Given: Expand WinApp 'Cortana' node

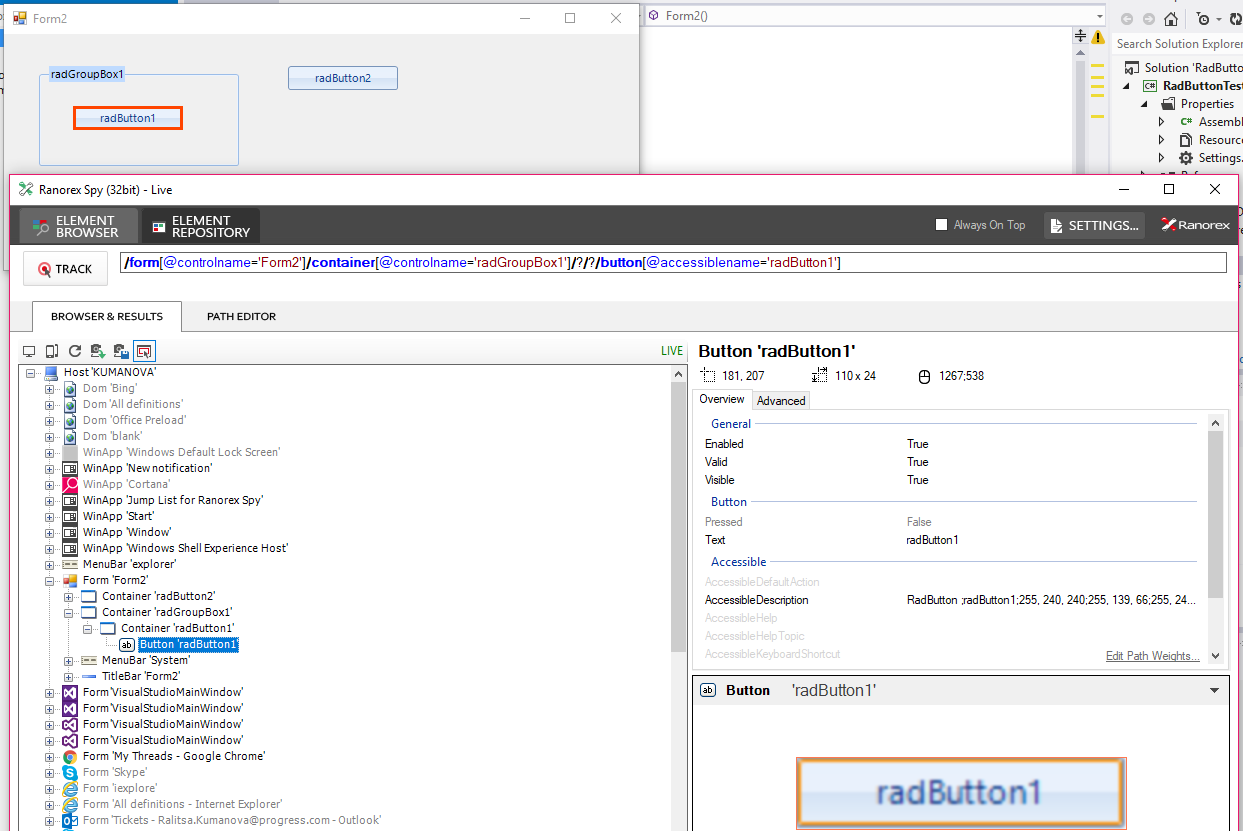Looking at the screenshot, I should point(49,484).
